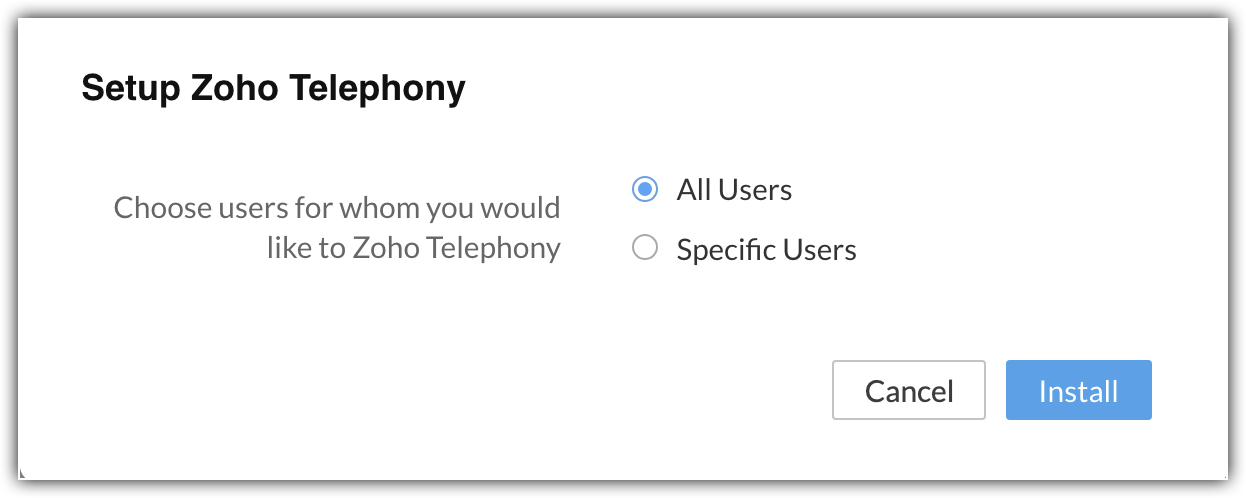Screen dimensions: 1246x498
Task: Confirm setup by clicking Install
Action: tap(1078, 390)
